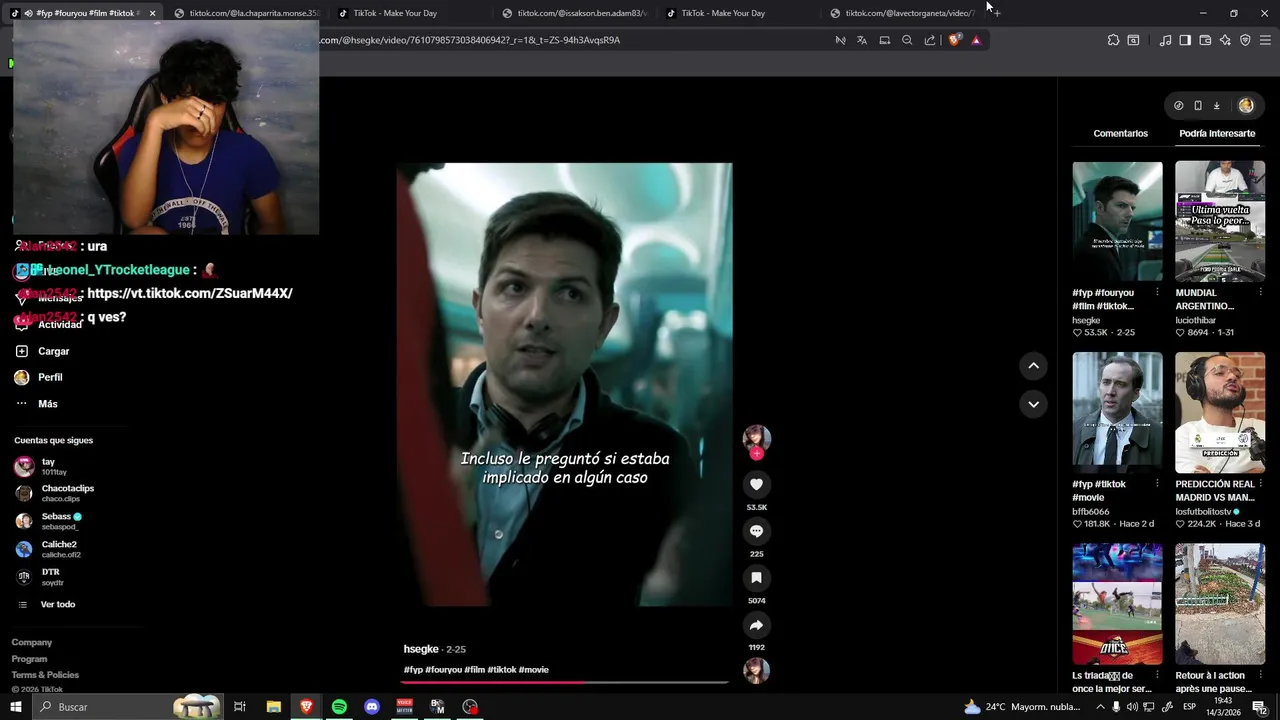Seek on the red video progress bar
The image size is (1280, 720).
pos(564,682)
